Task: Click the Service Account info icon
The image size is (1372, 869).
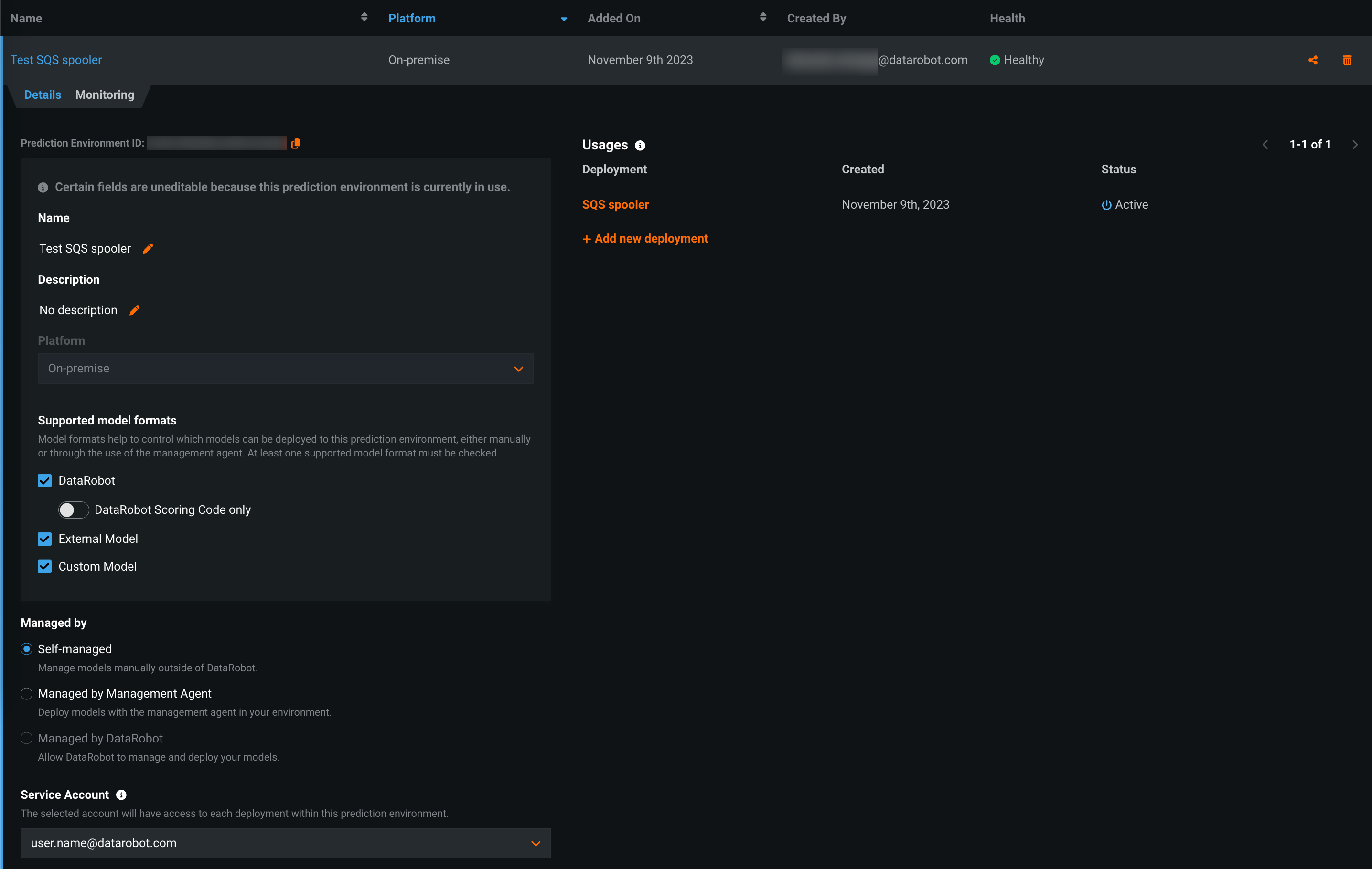Action: click(121, 795)
